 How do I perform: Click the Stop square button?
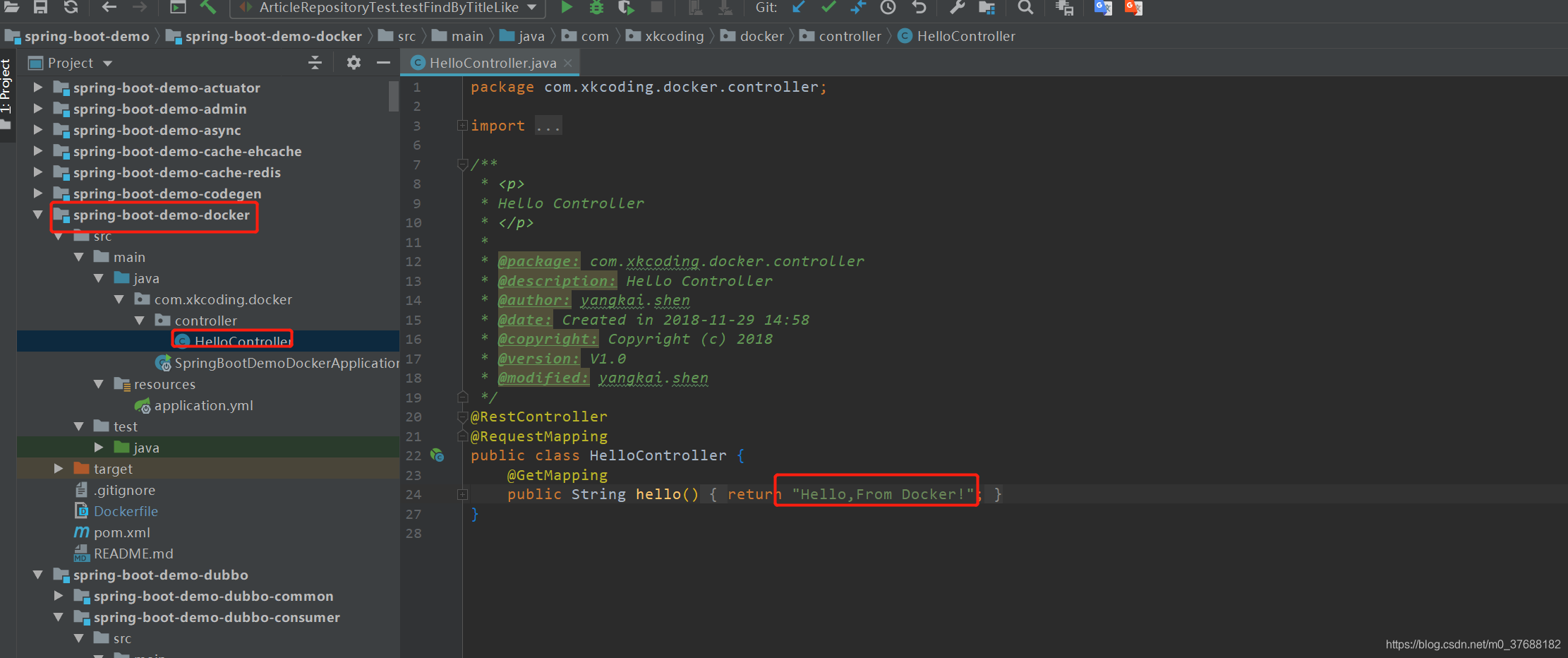click(x=656, y=7)
